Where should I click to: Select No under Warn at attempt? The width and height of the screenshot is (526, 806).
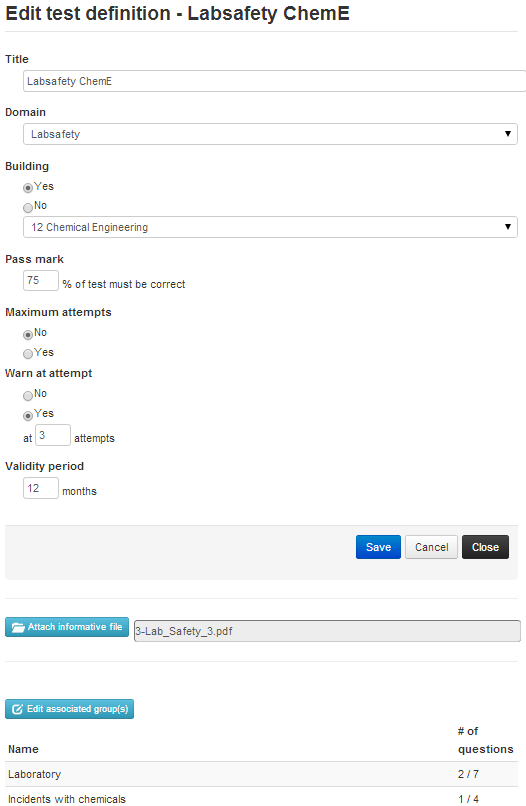(x=28, y=396)
